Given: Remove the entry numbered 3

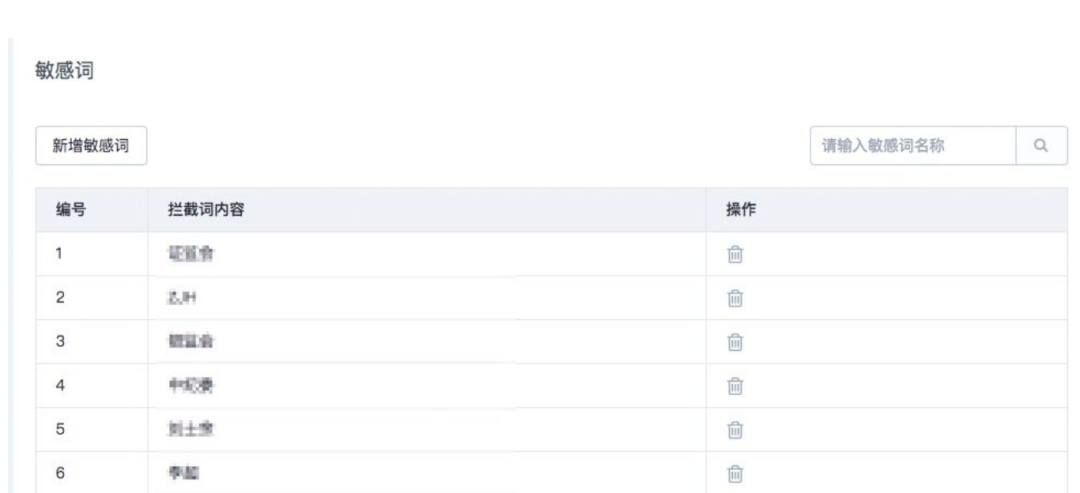Looking at the screenshot, I should coord(735,342).
